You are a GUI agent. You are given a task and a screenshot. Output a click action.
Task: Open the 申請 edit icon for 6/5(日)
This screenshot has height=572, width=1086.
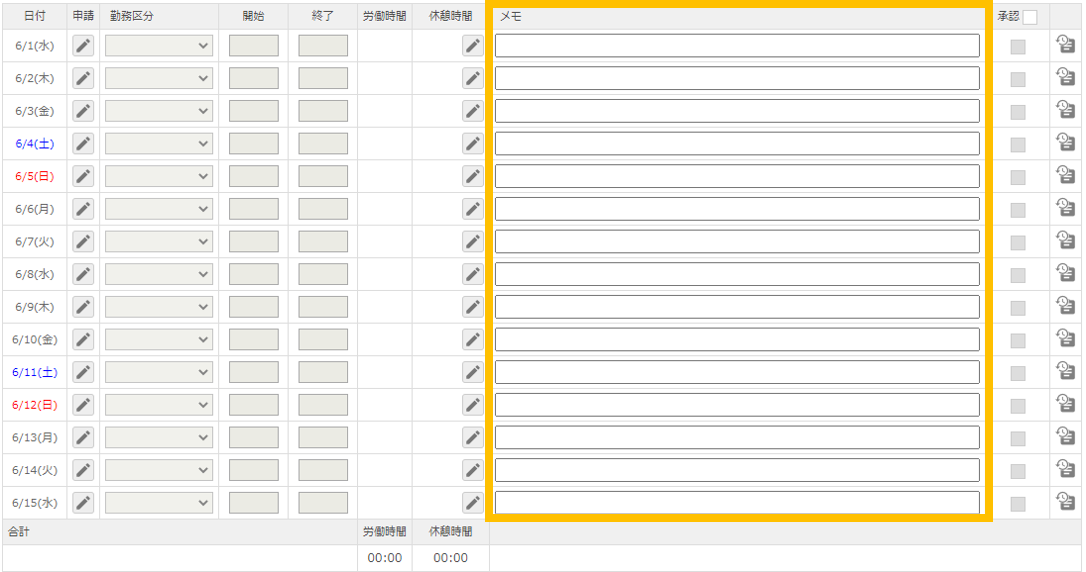coord(84,176)
